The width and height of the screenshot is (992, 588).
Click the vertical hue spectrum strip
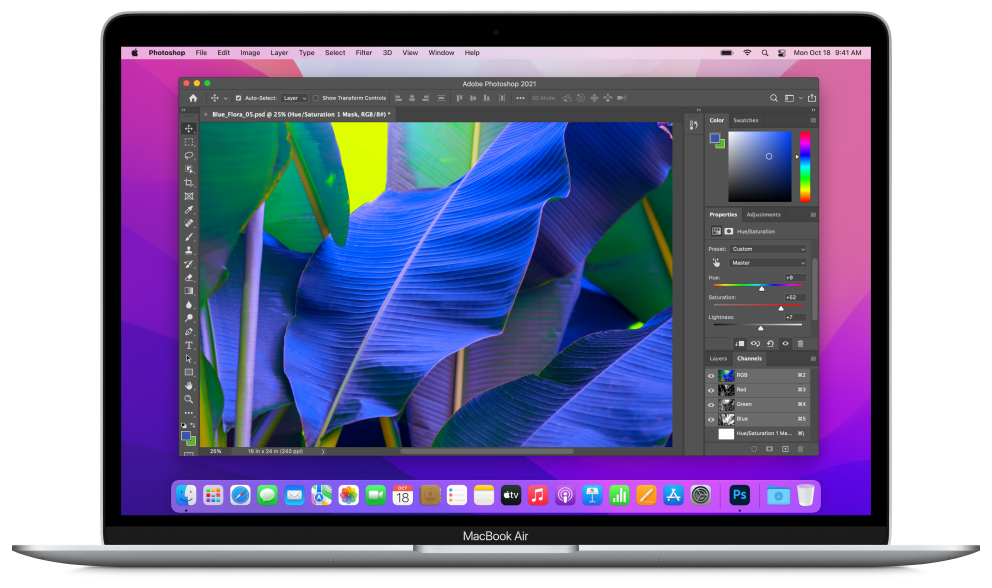(805, 166)
